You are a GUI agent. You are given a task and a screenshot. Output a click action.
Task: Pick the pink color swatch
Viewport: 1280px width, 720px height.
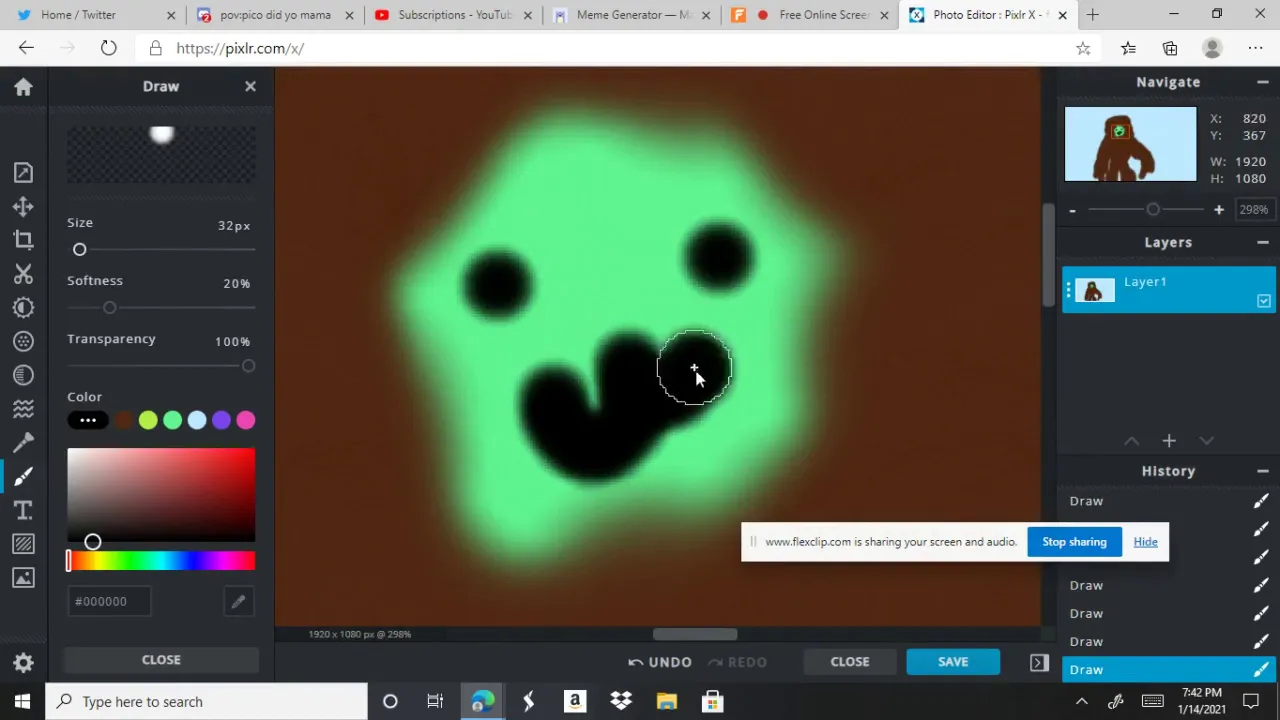coord(246,420)
